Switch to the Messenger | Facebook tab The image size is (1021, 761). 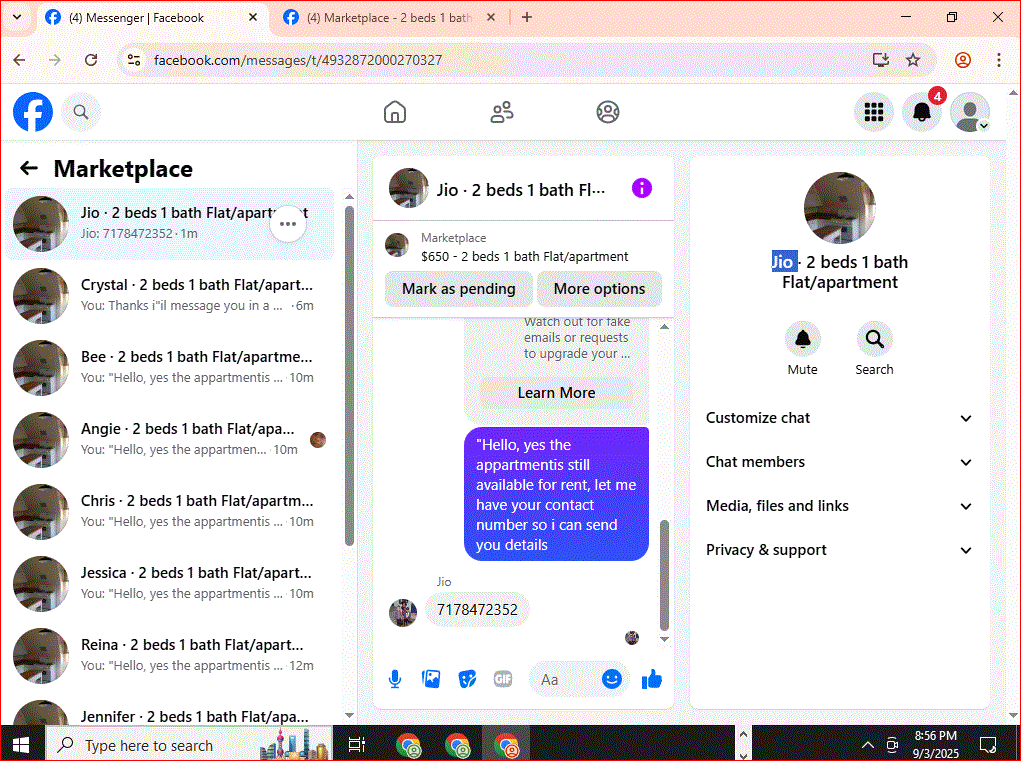153,18
